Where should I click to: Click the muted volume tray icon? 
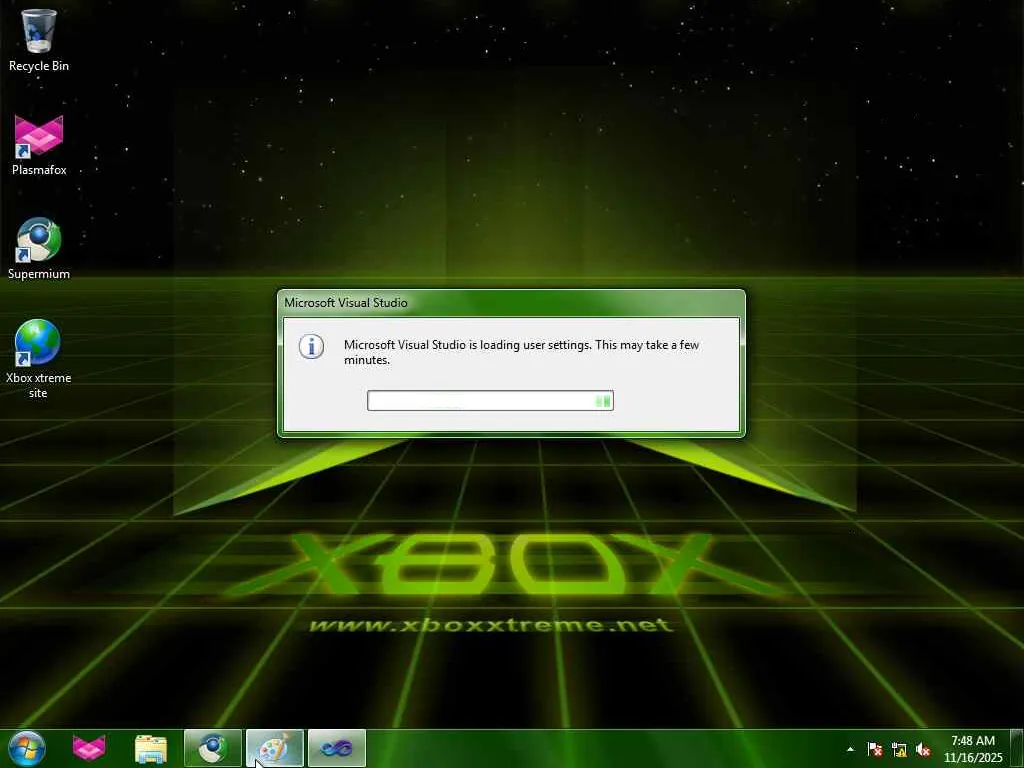point(923,749)
